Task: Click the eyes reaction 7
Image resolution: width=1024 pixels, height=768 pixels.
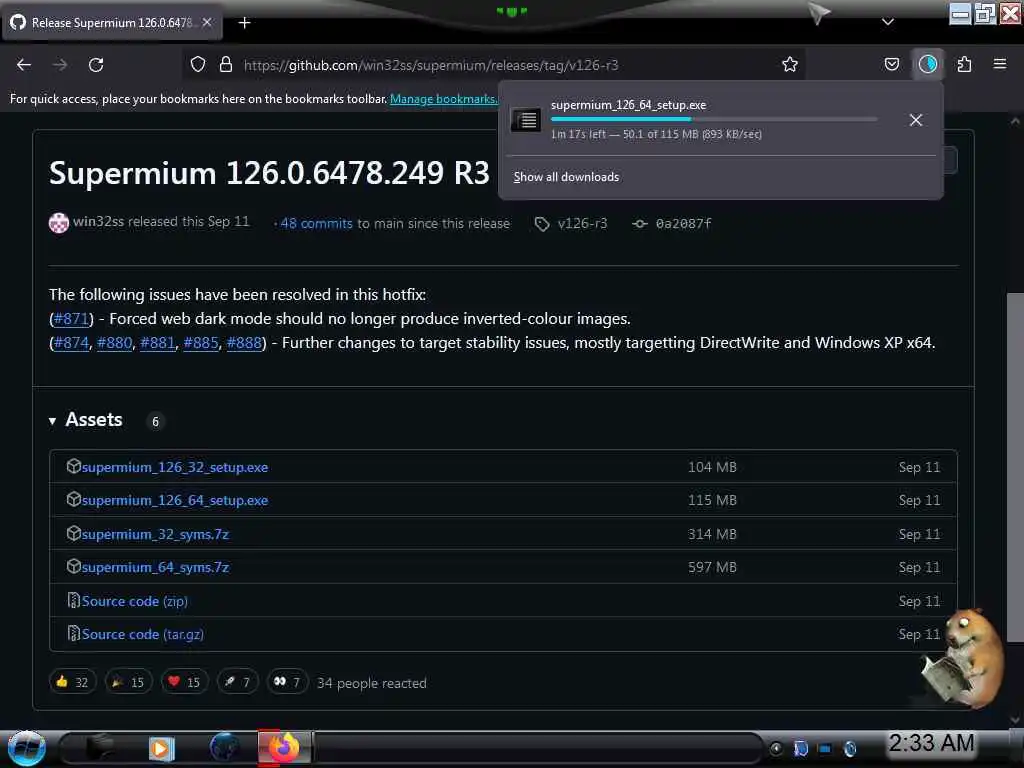Action: [x=287, y=682]
